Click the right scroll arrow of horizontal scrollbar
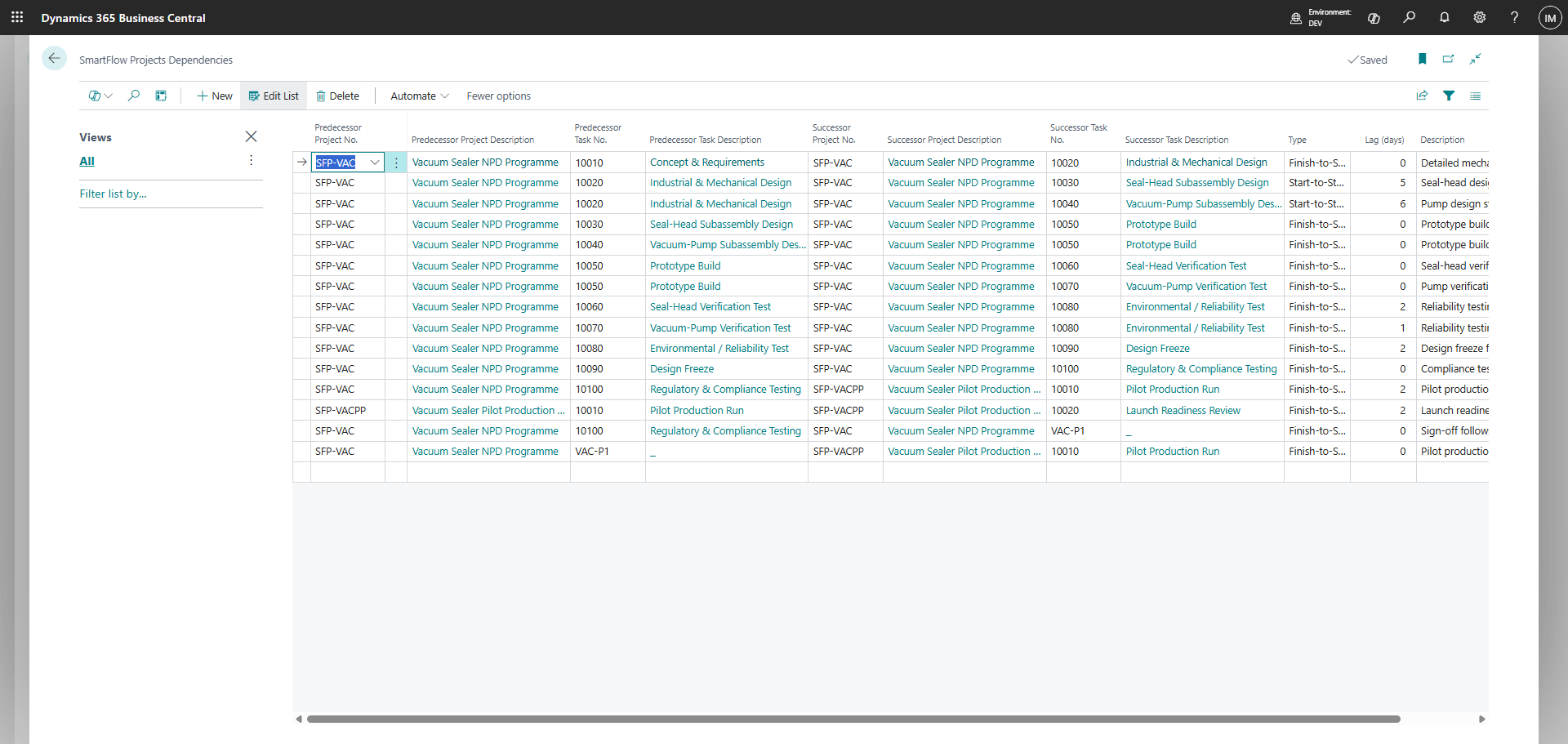Image resolution: width=1568 pixels, height=744 pixels. tap(1481, 719)
